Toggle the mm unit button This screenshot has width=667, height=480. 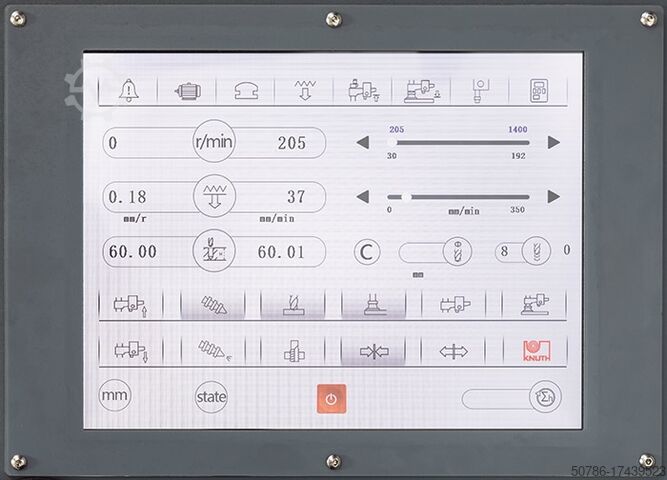114,395
